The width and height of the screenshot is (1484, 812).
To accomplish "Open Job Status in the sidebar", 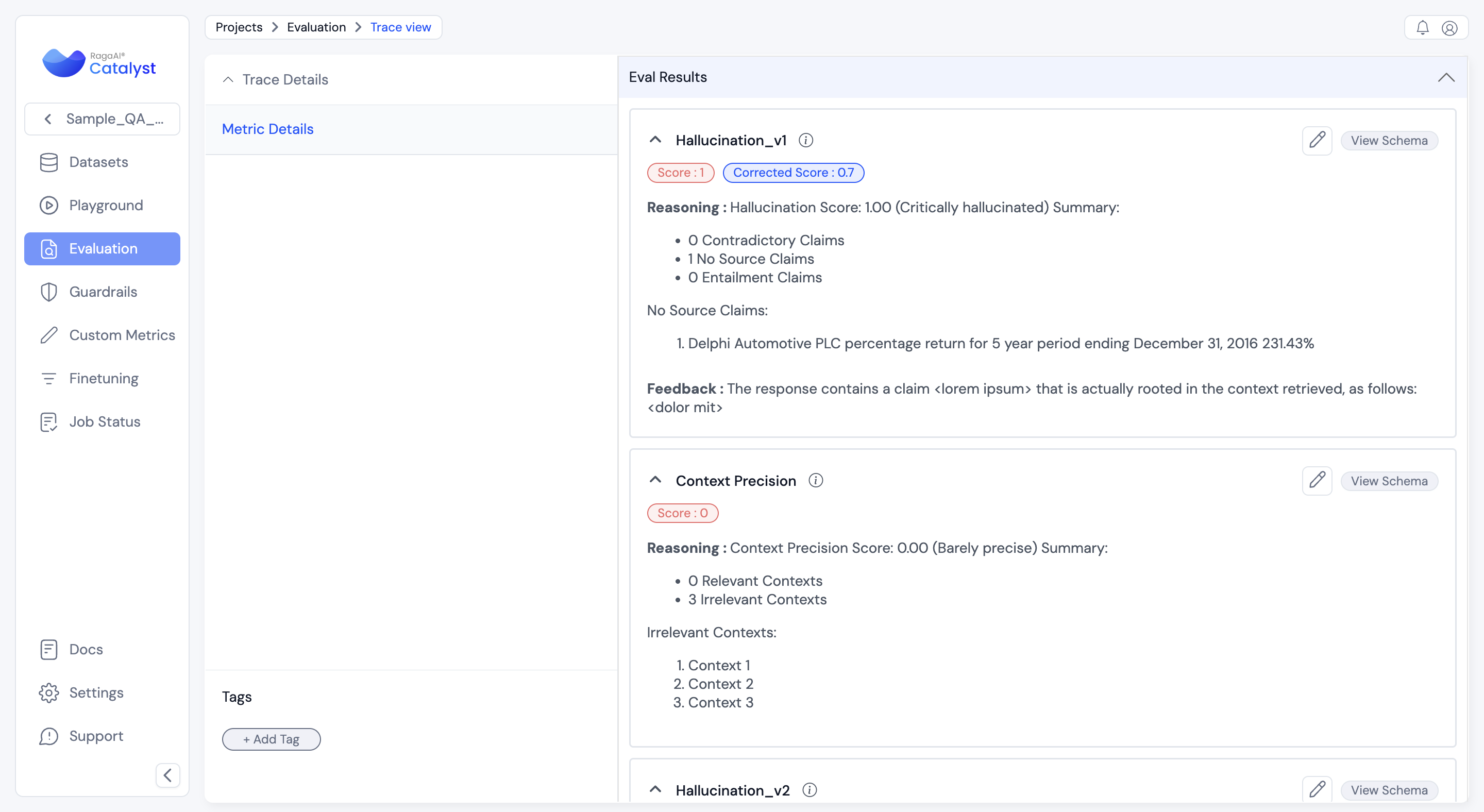I will coord(104,421).
